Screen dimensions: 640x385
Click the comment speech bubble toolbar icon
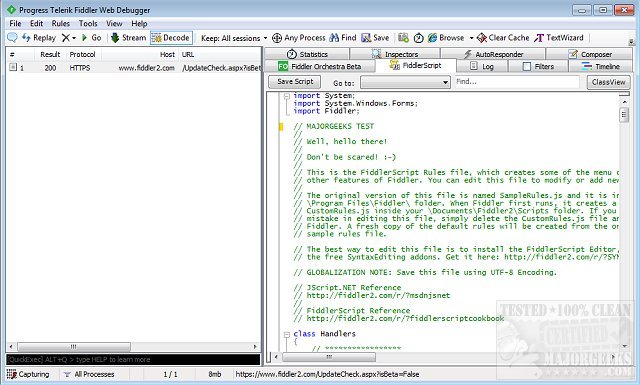coord(12,38)
